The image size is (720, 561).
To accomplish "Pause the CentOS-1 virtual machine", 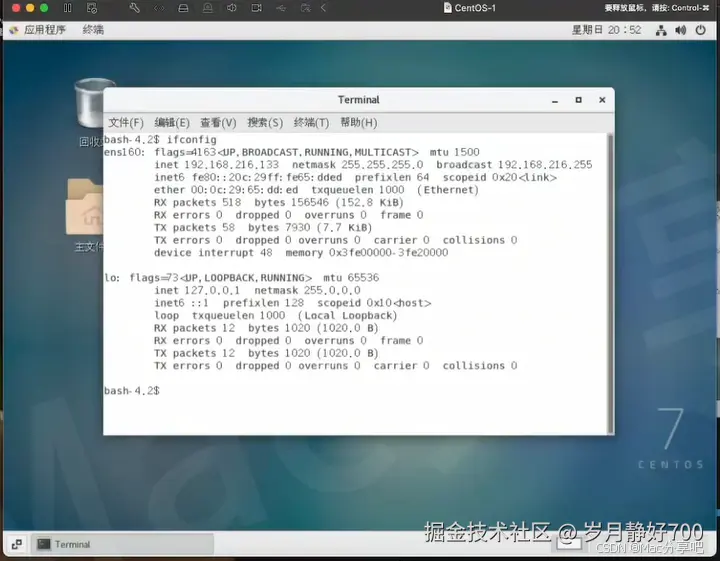I will [68, 8].
